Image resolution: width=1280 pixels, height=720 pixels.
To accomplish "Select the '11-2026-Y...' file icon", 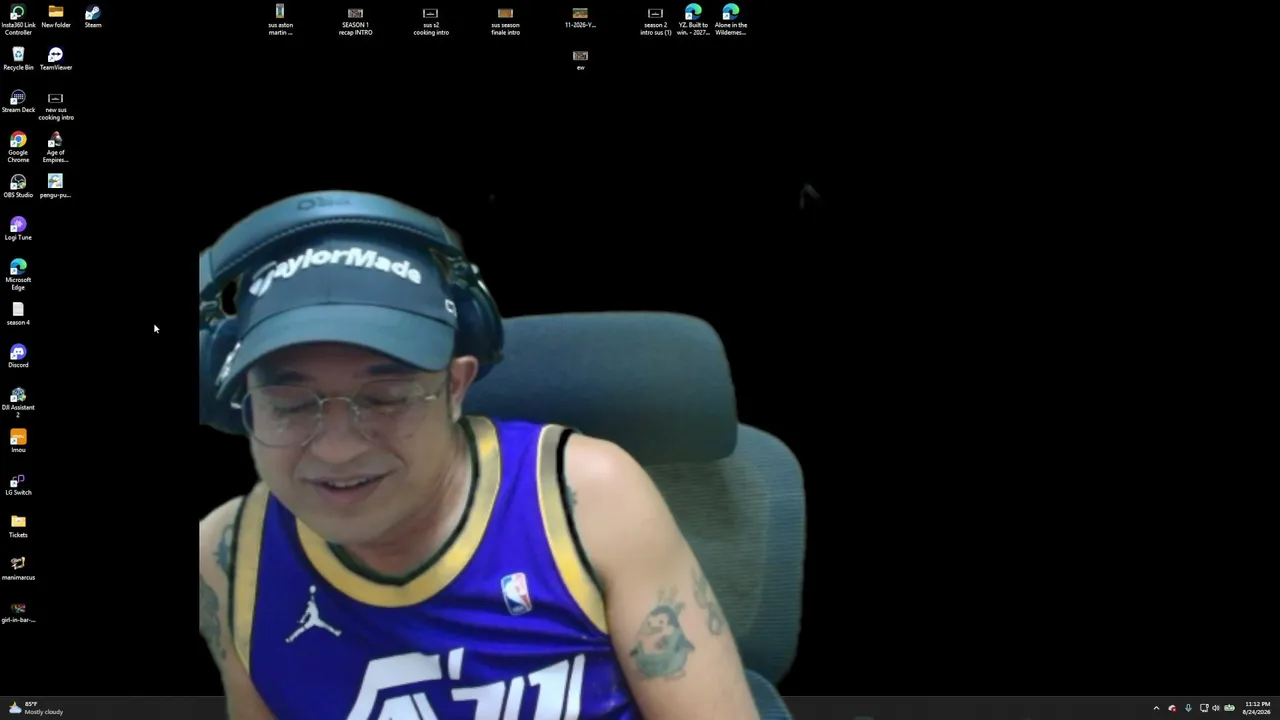I will (x=580, y=17).
